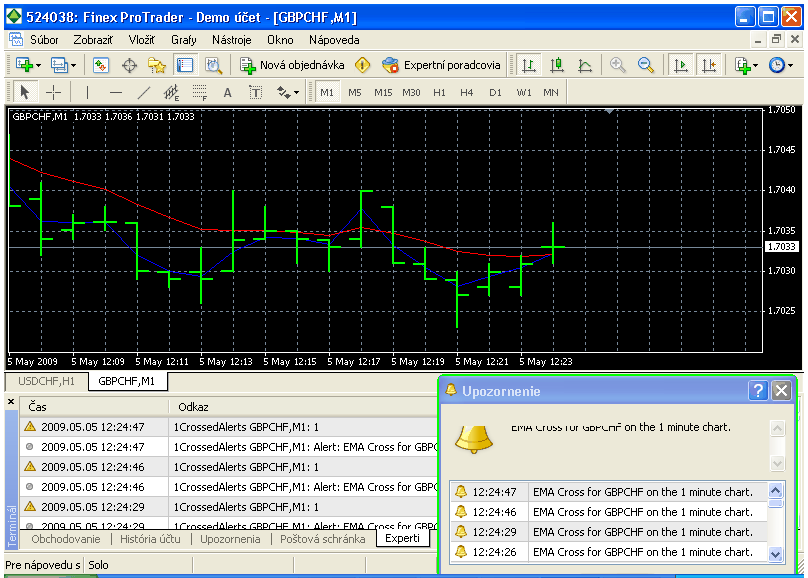The image size is (808, 578).
Task: Open the Navigator star-folder icon
Action: click(157, 65)
